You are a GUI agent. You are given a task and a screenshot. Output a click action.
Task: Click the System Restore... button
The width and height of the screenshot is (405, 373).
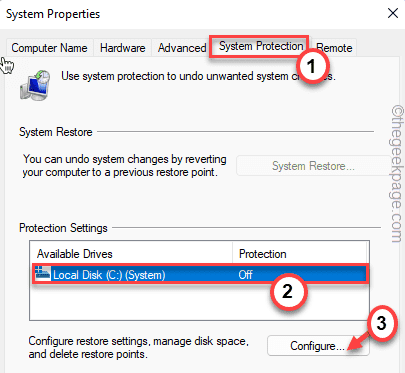(313, 166)
